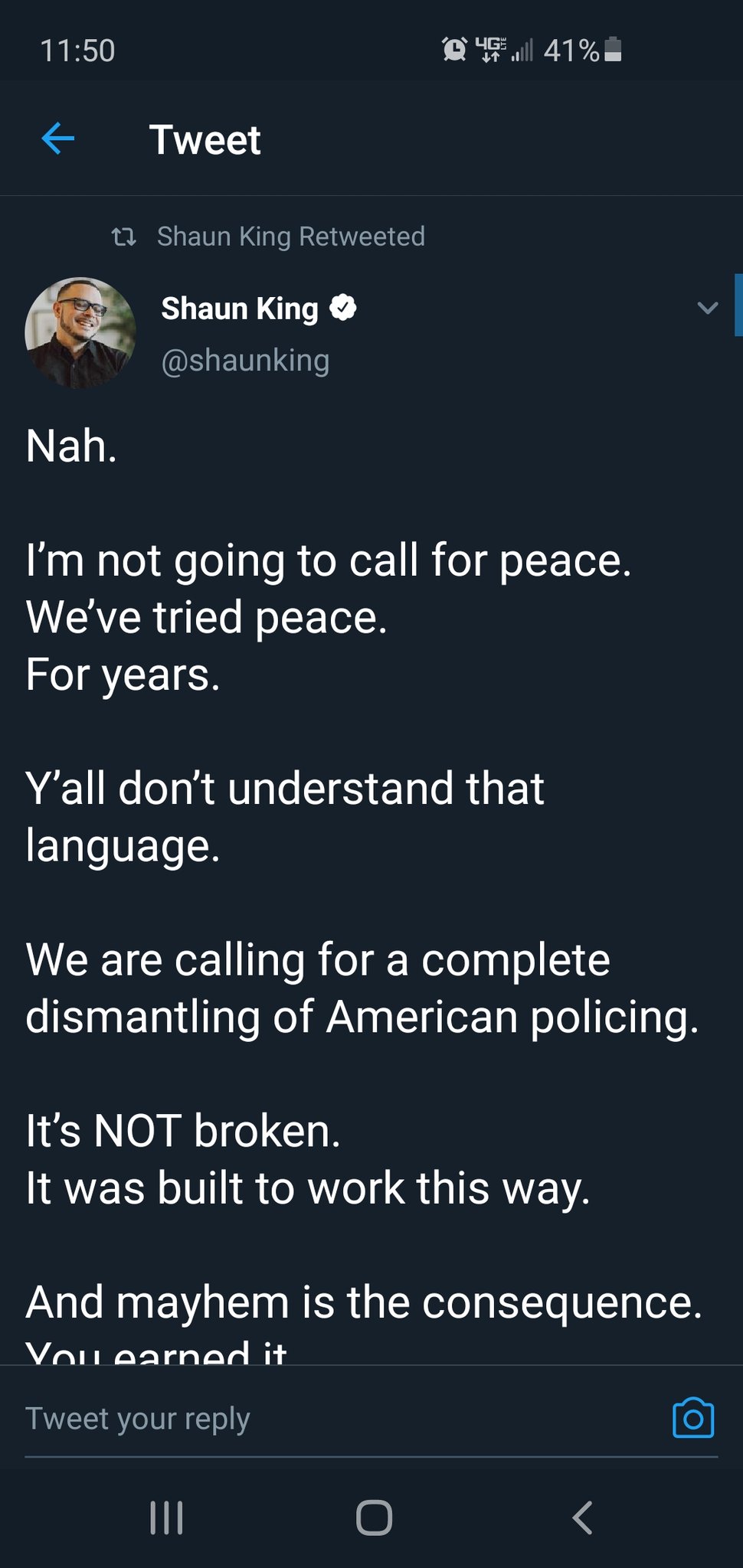Open the Shaun King display name

point(239,309)
